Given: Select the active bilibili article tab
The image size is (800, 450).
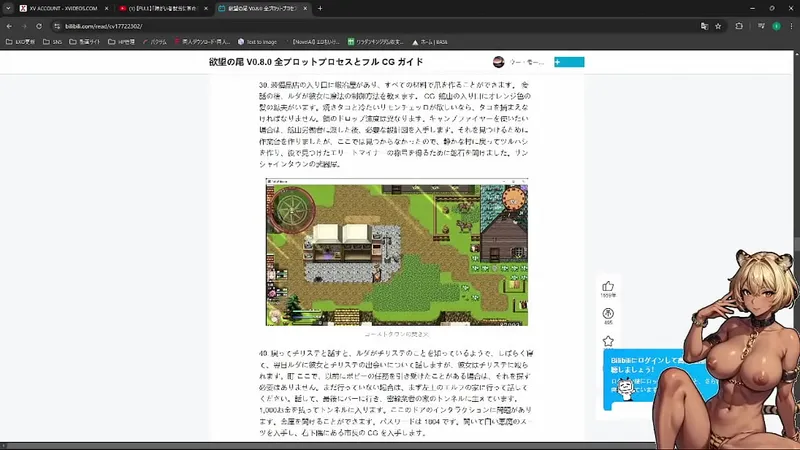Looking at the screenshot, I should click(263, 8).
